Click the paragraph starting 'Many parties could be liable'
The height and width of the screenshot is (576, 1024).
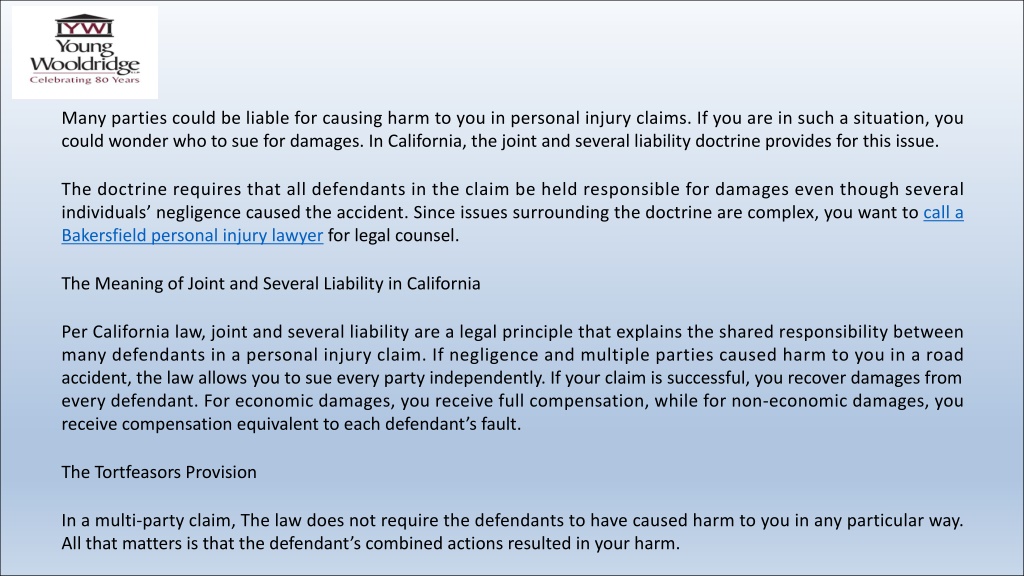coord(513,129)
